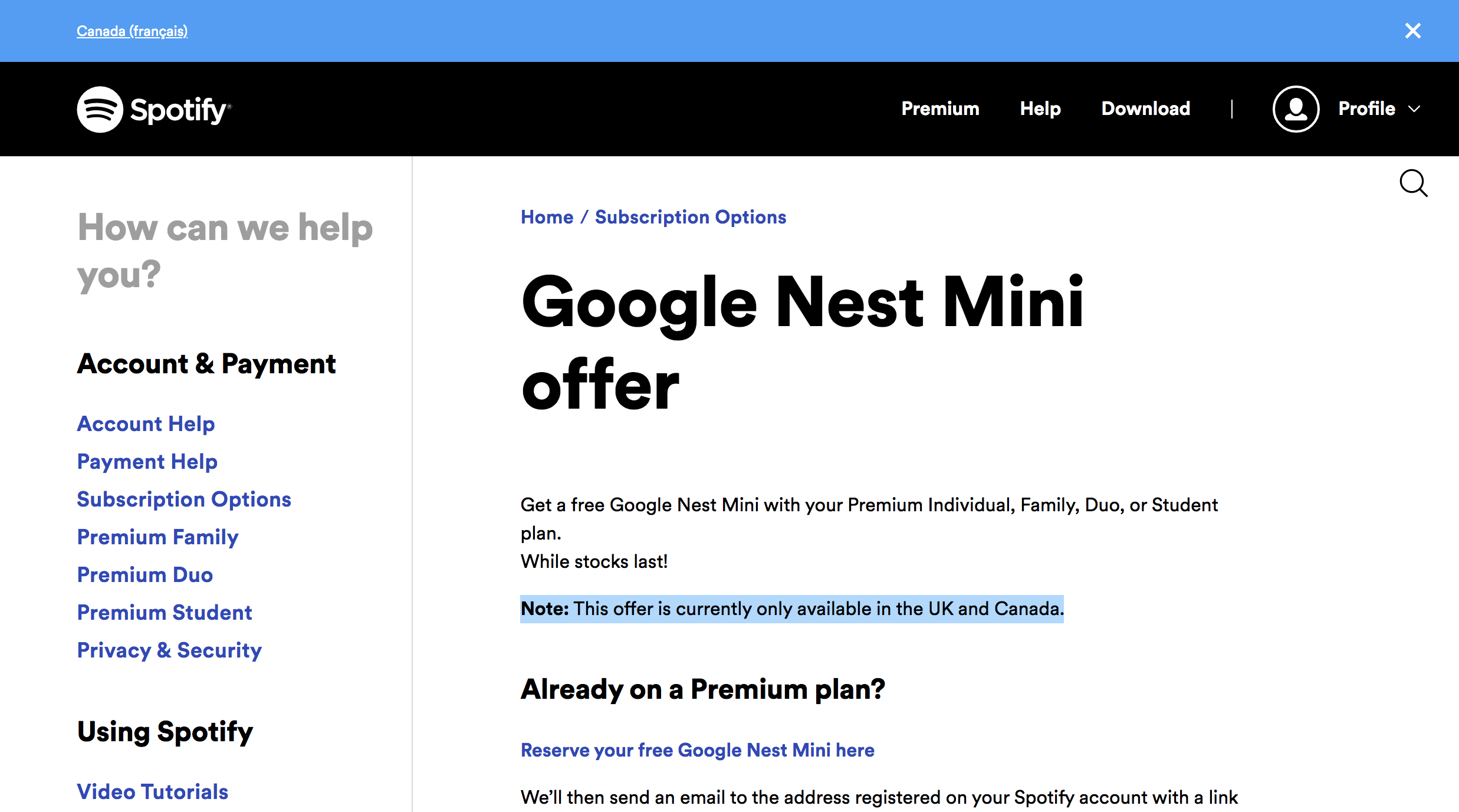Expand the Profile dropdown chevron
This screenshot has width=1459, height=812.
(1414, 109)
